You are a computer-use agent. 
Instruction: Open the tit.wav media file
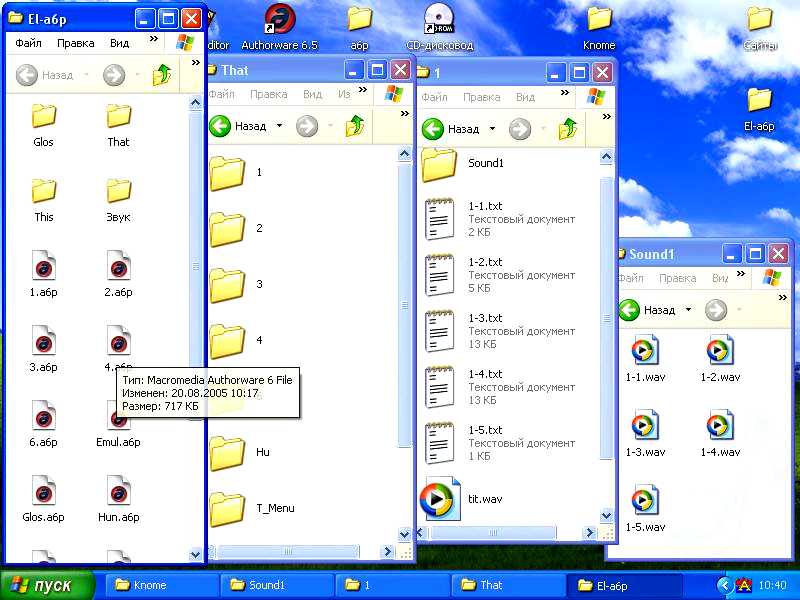[x=436, y=498]
